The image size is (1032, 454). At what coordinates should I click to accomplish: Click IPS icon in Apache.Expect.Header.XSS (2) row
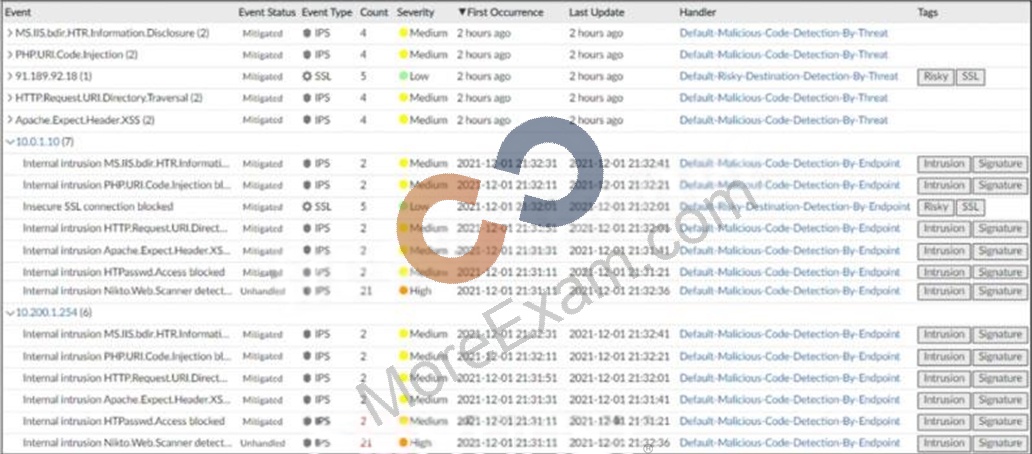pyautogui.click(x=307, y=120)
